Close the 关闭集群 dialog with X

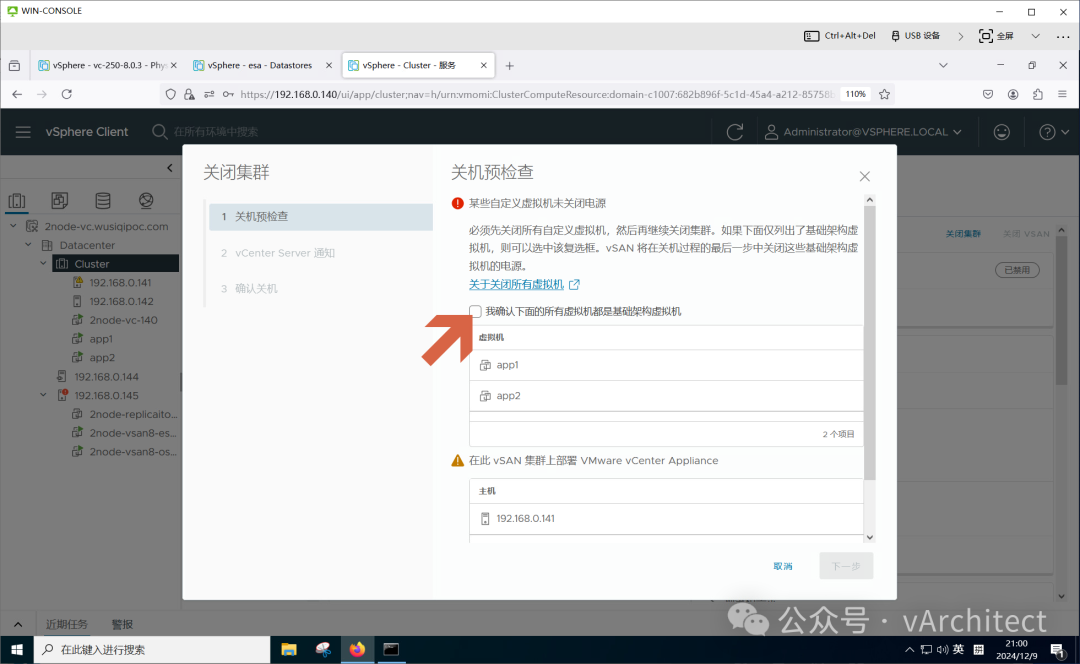click(x=864, y=176)
